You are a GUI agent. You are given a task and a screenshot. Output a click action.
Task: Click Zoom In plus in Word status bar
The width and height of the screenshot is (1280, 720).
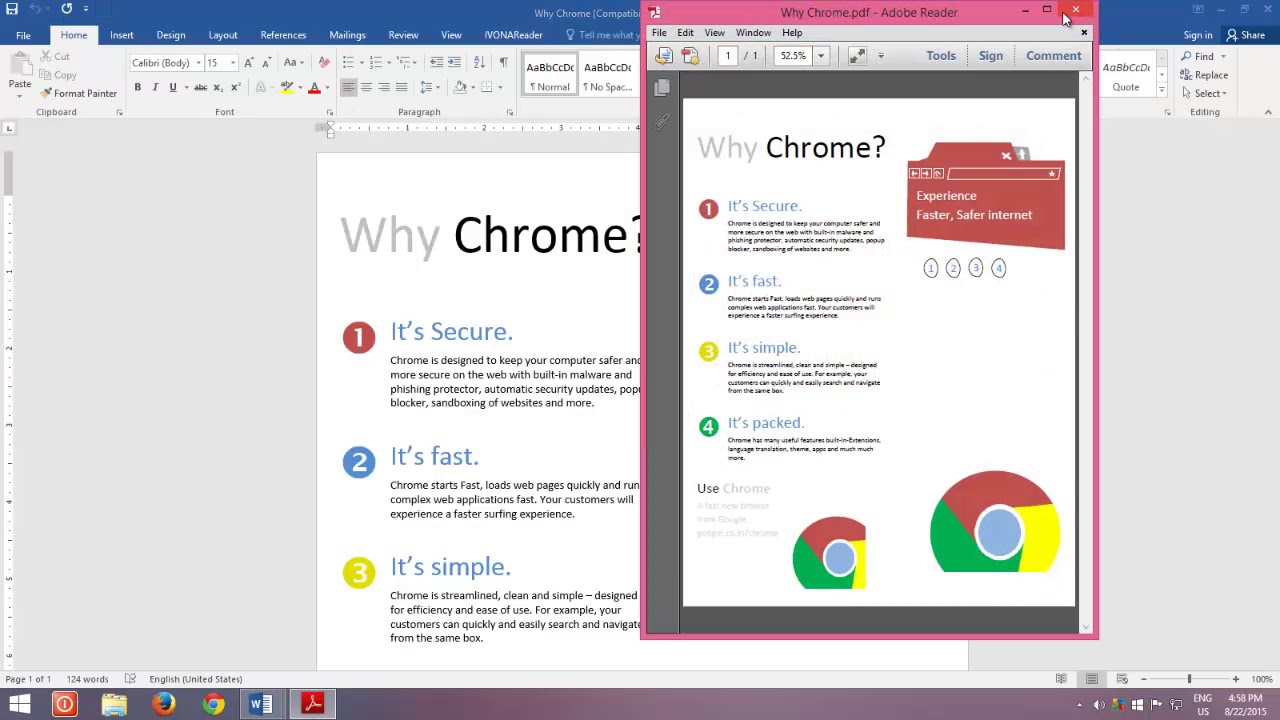1235,679
